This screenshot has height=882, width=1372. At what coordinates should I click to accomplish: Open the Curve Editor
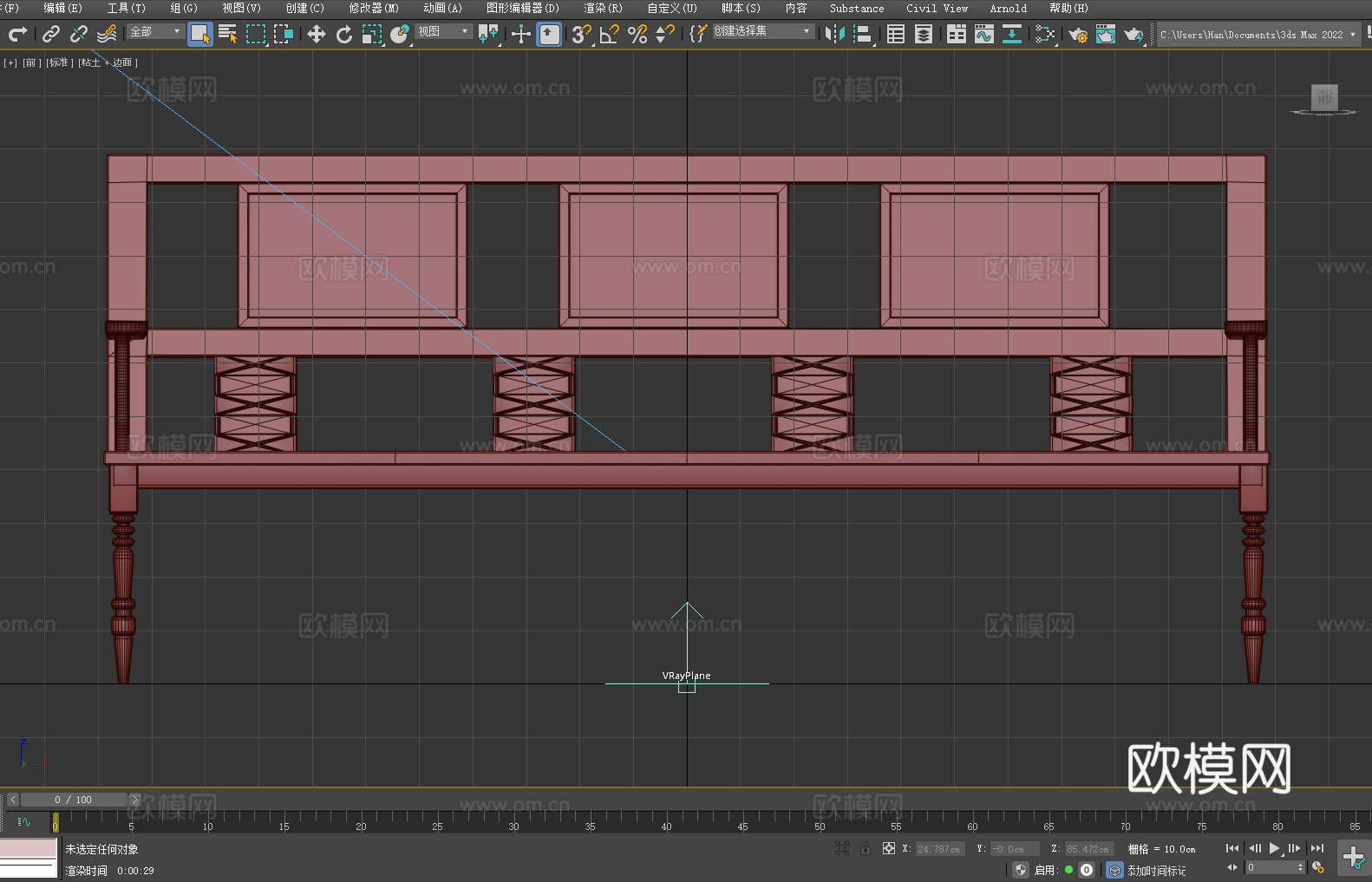pyautogui.click(x=984, y=34)
